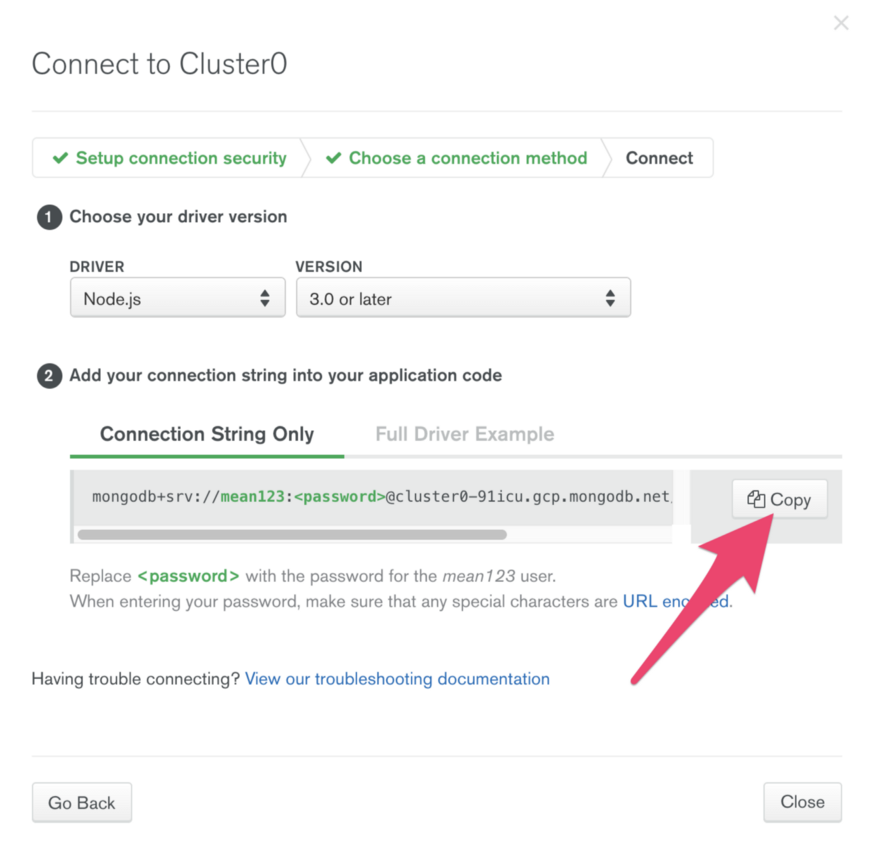Select the Connection String Only tab

point(206,434)
